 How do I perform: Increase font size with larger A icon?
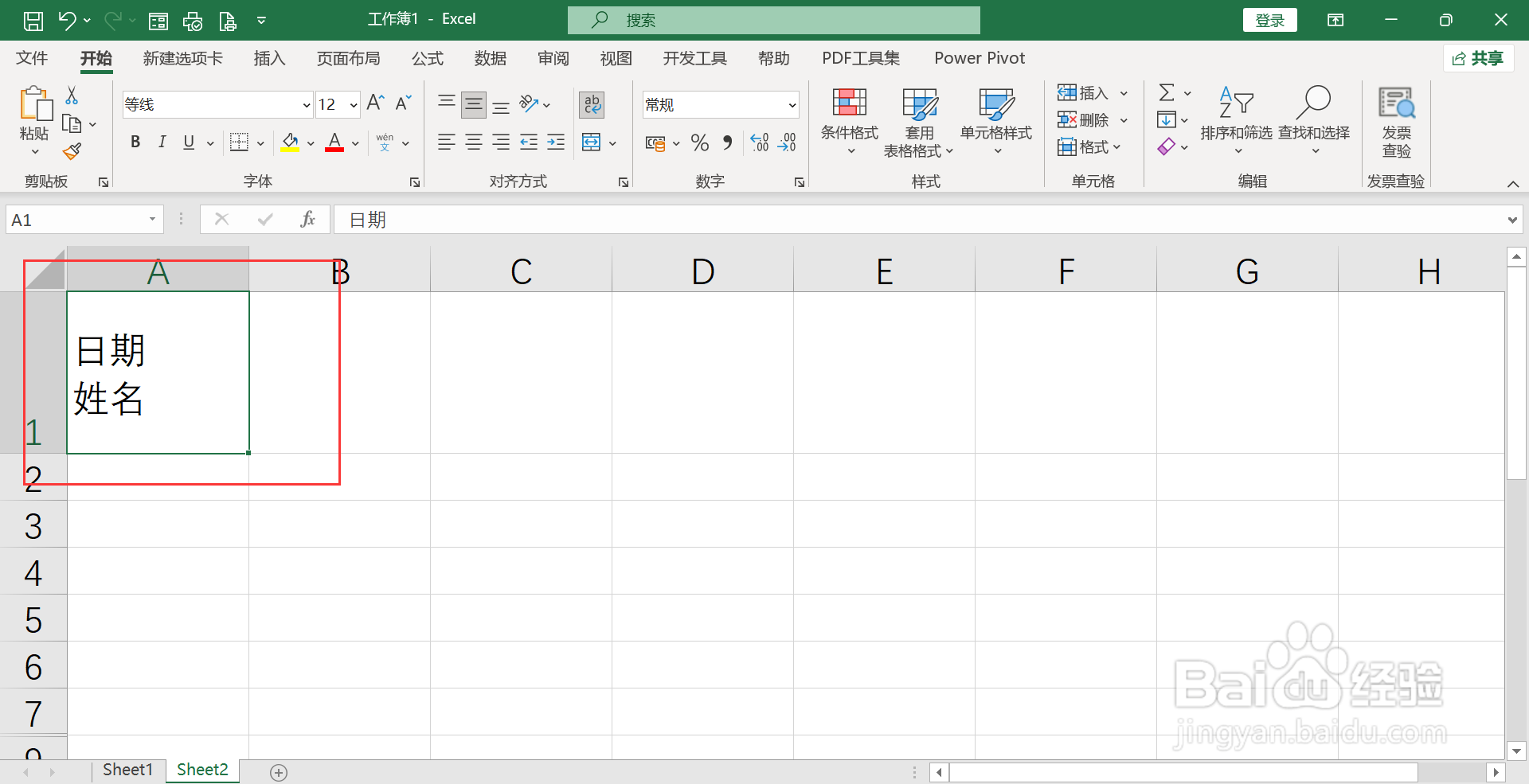(x=375, y=103)
